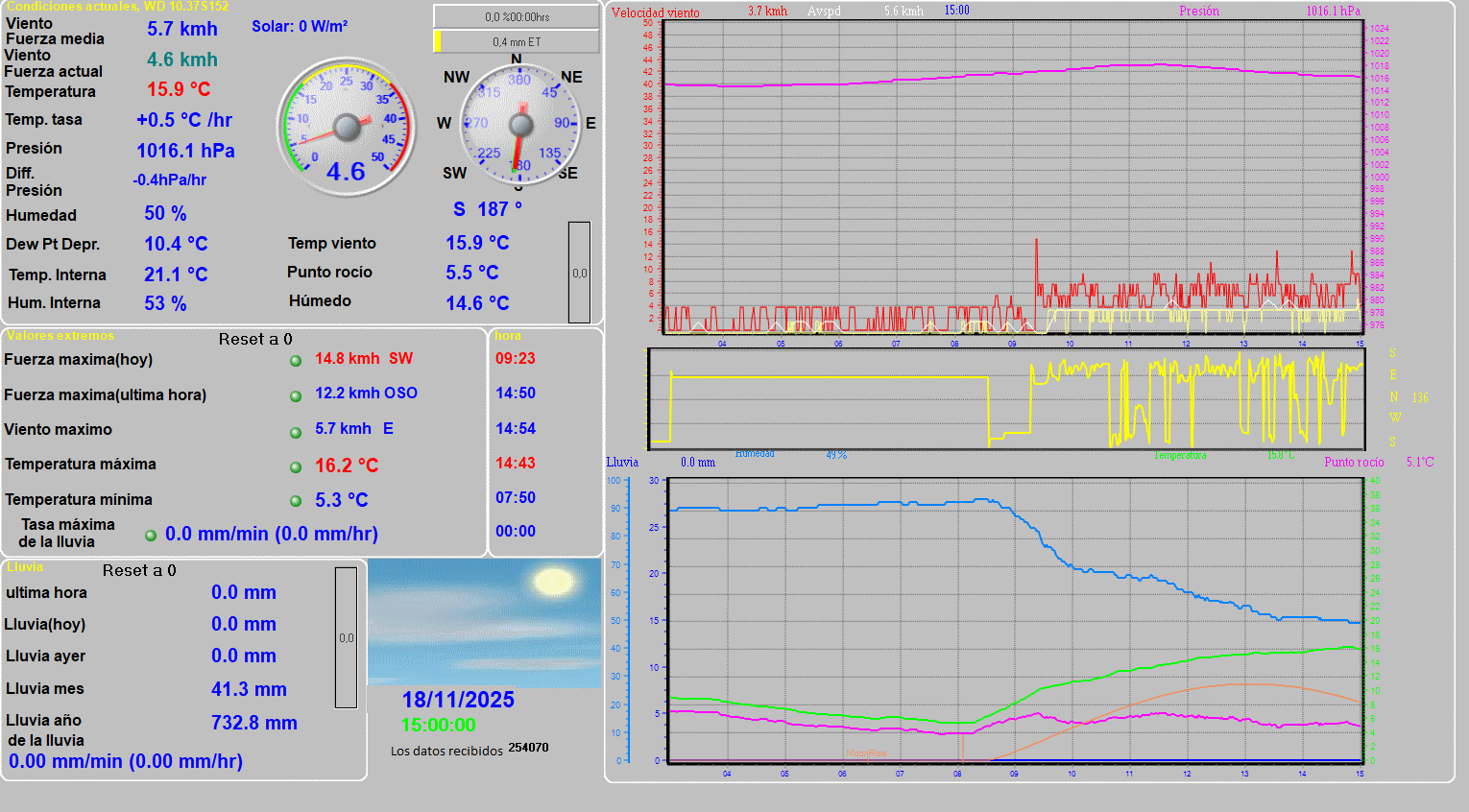Click the temperature and humidity graph
The width and height of the screenshot is (1469, 812).
click(x=1015, y=619)
